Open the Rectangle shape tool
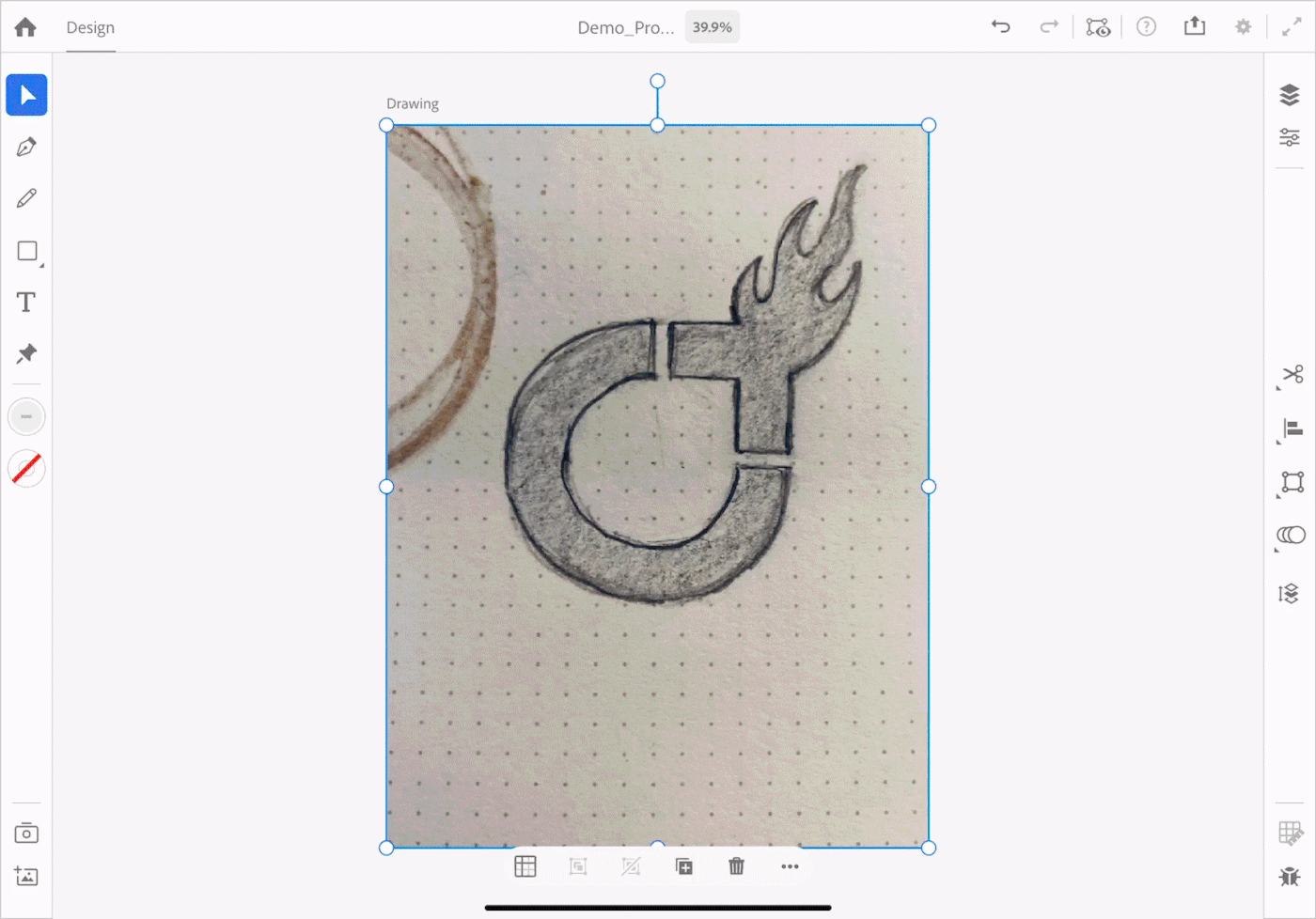Image resolution: width=1316 pixels, height=919 pixels. coord(27,251)
